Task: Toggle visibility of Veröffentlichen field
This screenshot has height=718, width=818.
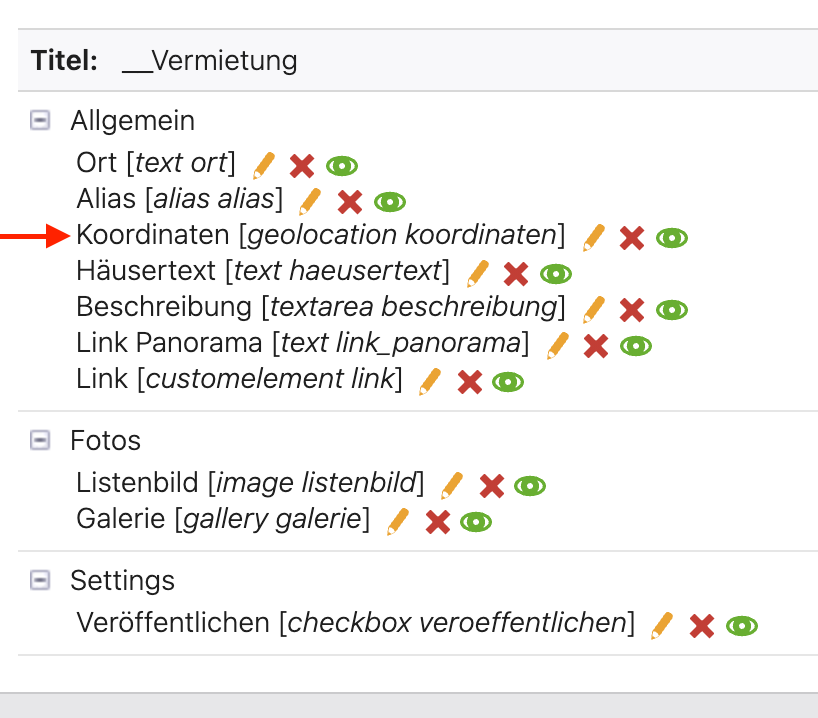Action: (741, 626)
